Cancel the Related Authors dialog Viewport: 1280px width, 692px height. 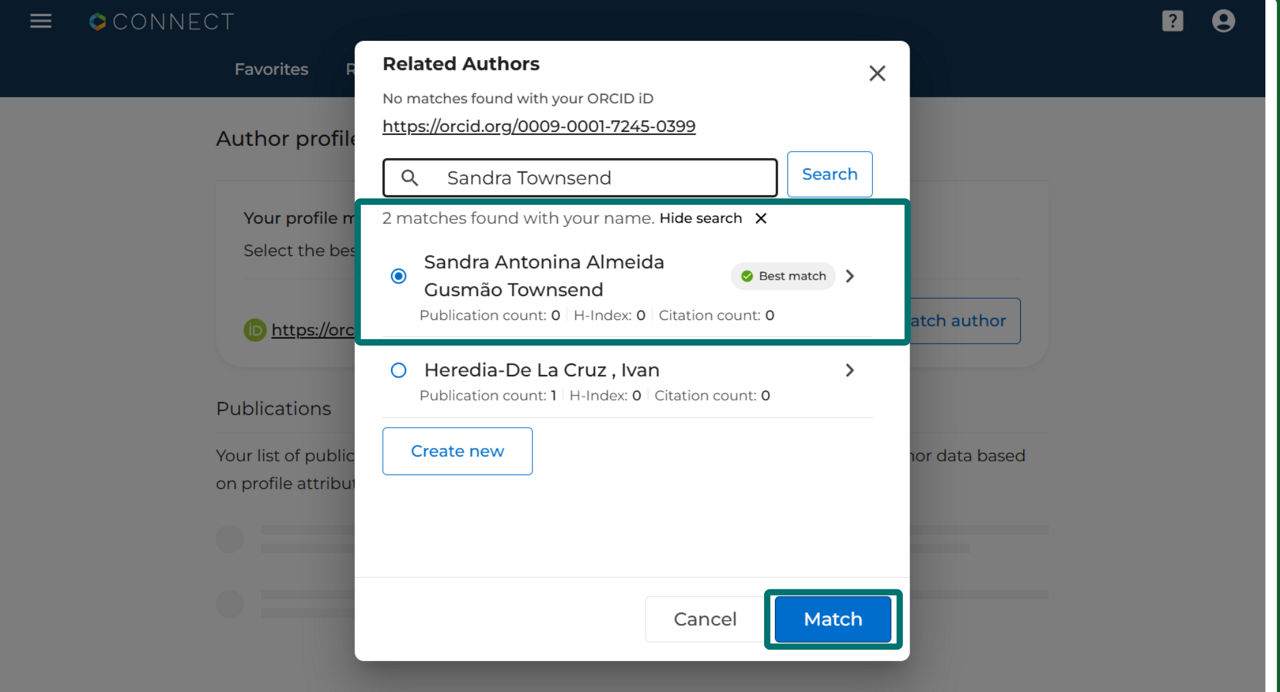tap(705, 619)
